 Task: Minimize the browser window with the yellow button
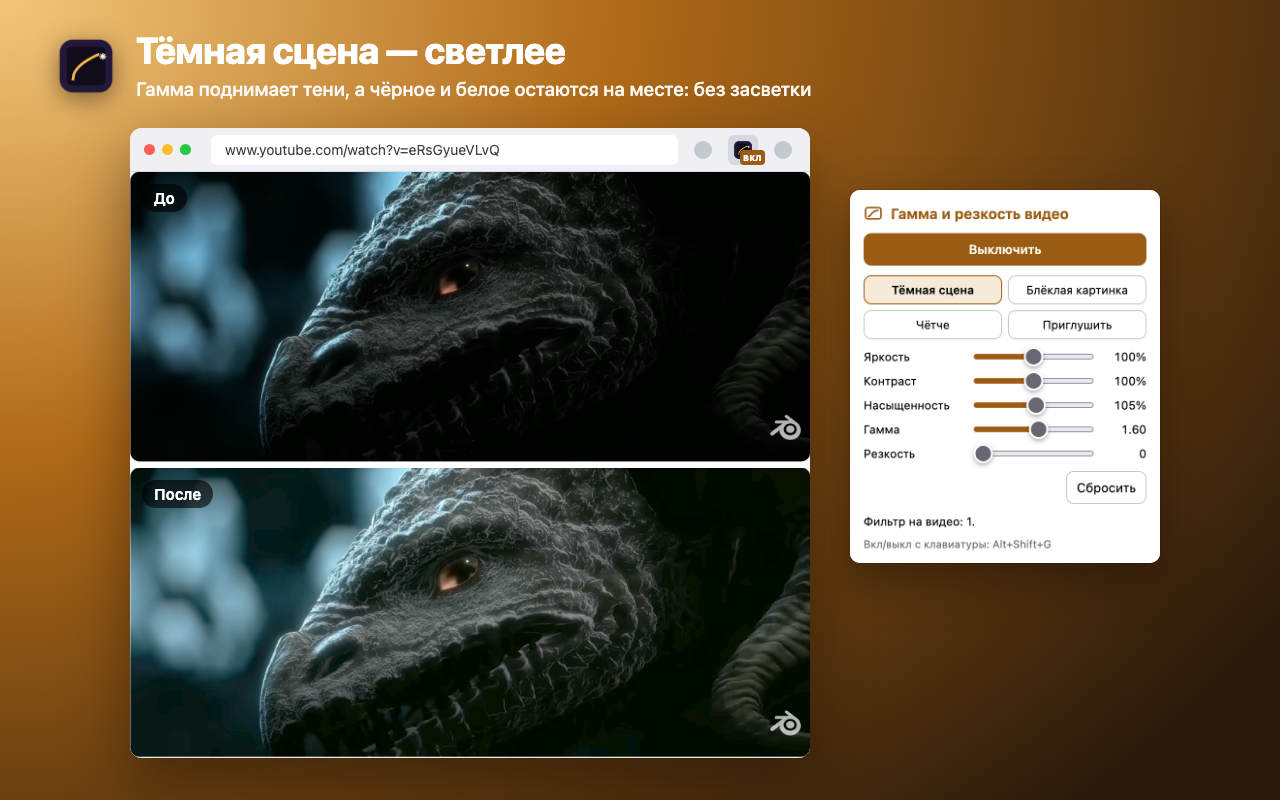click(x=168, y=150)
